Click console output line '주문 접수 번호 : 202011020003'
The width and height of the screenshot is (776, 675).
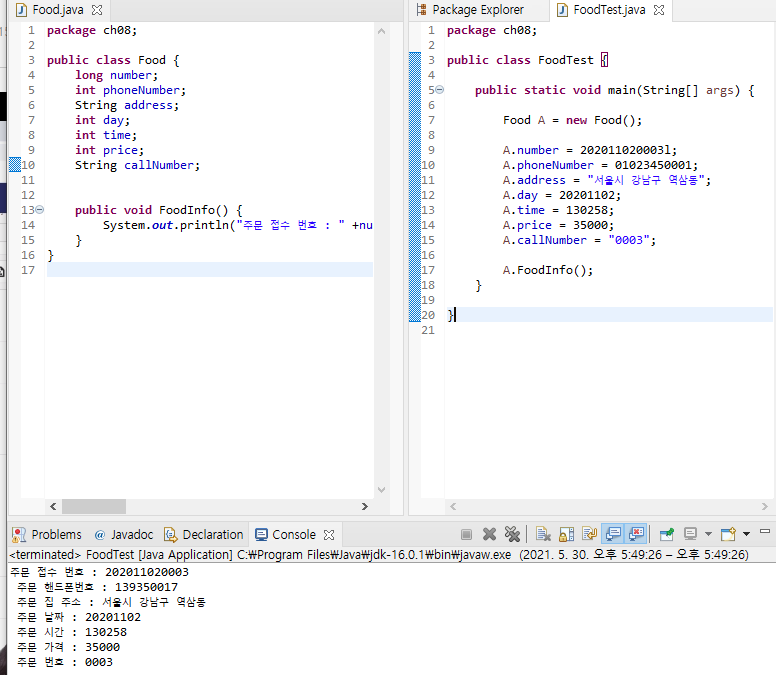coord(99,572)
